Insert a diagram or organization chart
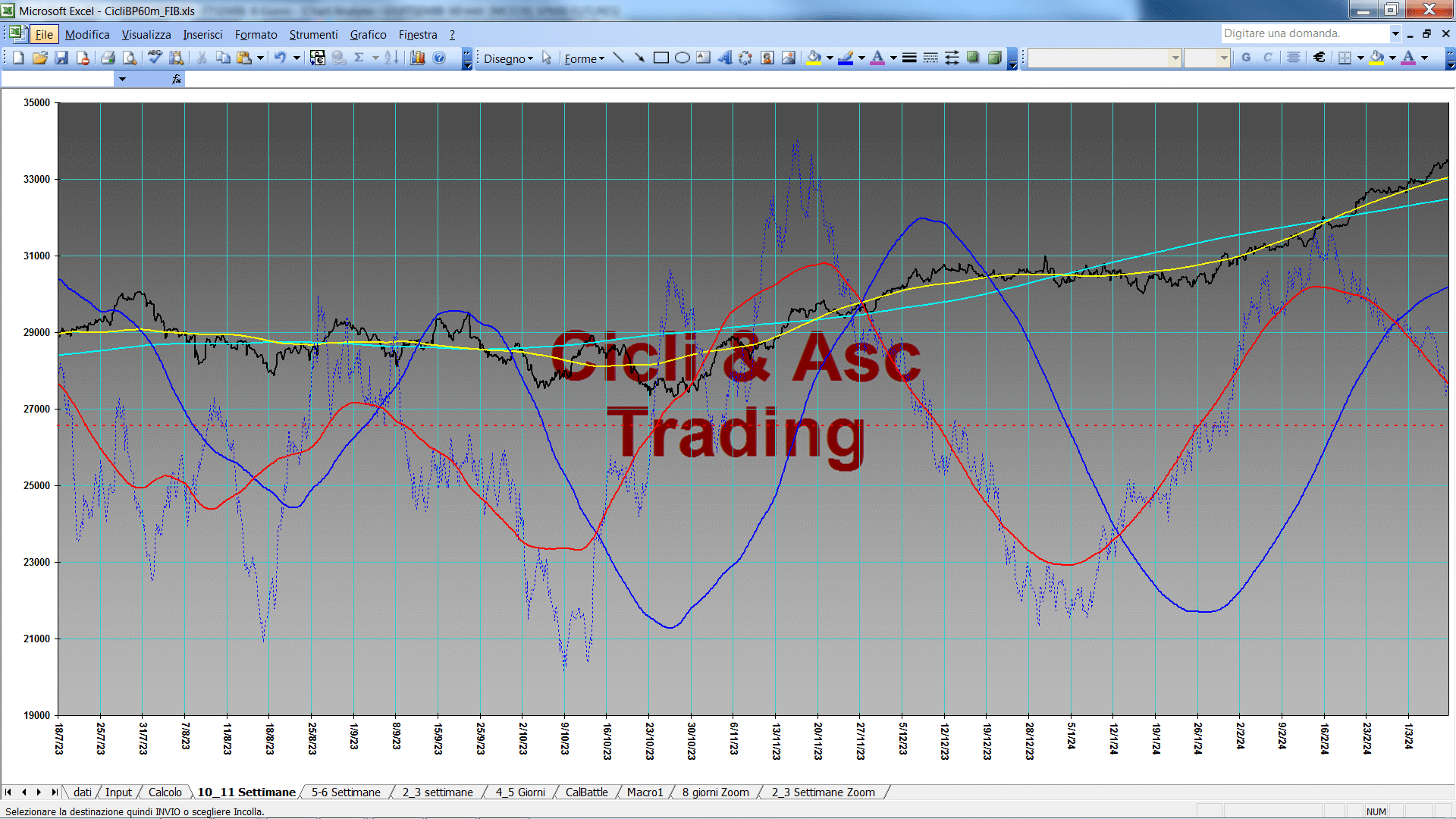The height and width of the screenshot is (819, 1456). (x=745, y=58)
